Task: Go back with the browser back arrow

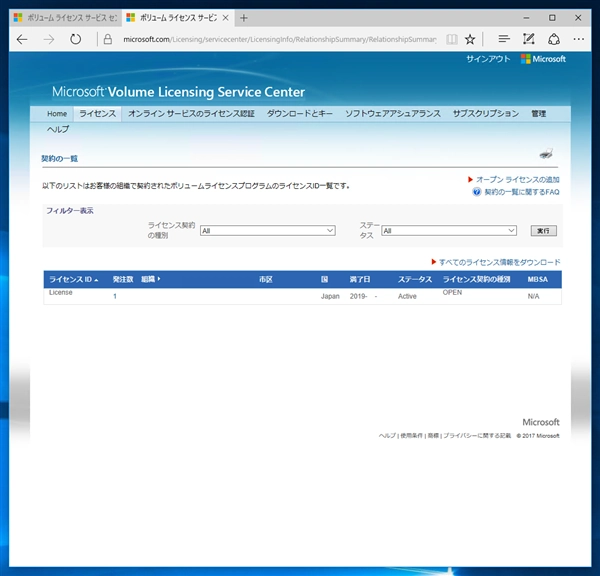Action: 22,39
